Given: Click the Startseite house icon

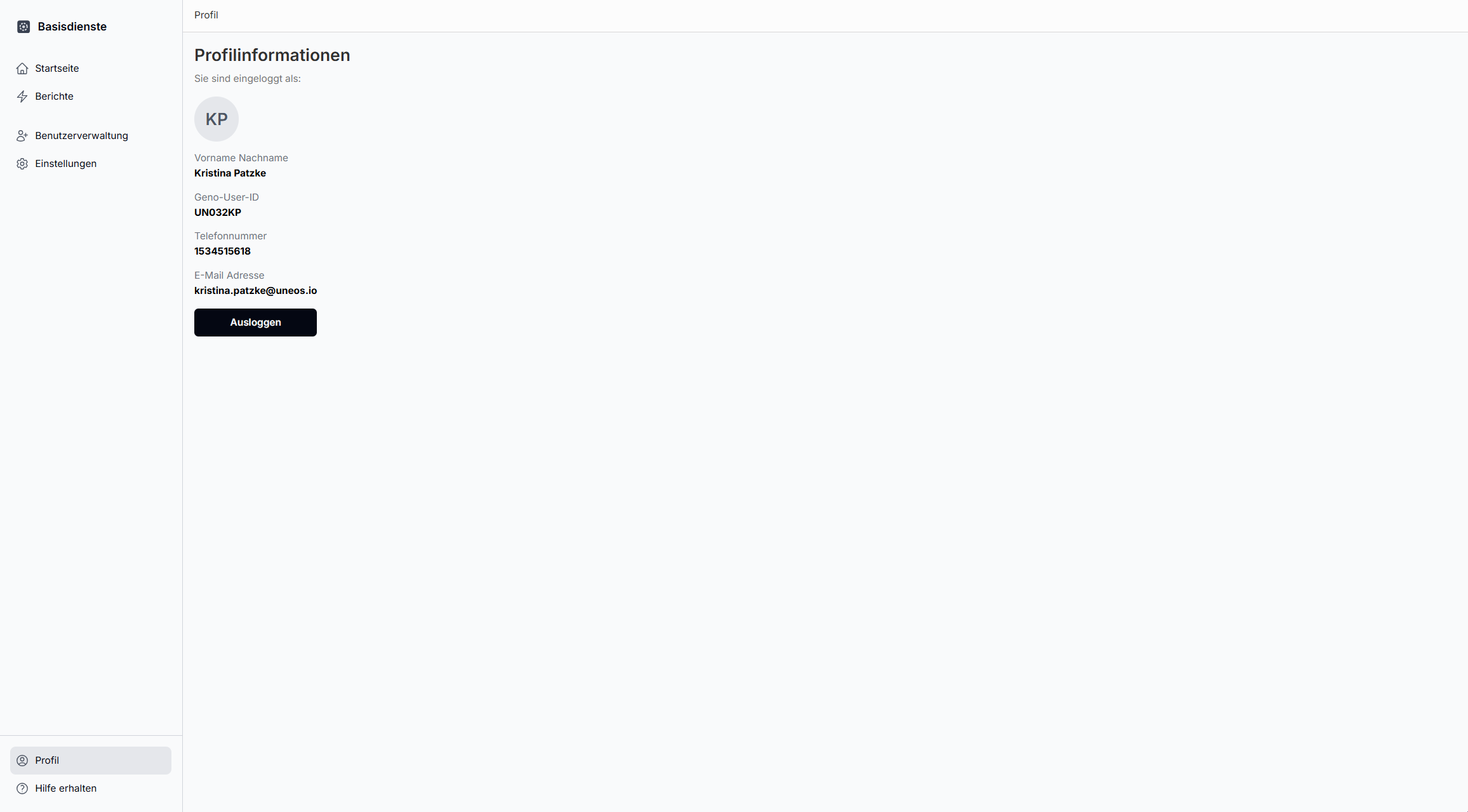Looking at the screenshot, I should [22, 69].
